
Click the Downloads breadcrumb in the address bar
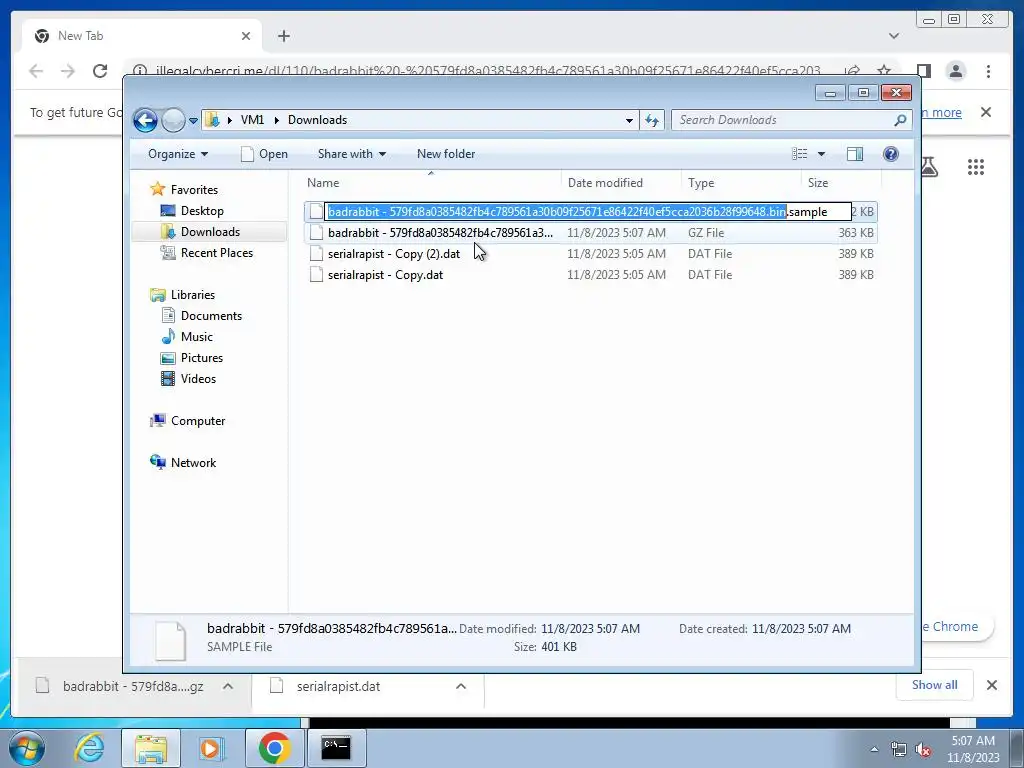[x=317, y=120]
